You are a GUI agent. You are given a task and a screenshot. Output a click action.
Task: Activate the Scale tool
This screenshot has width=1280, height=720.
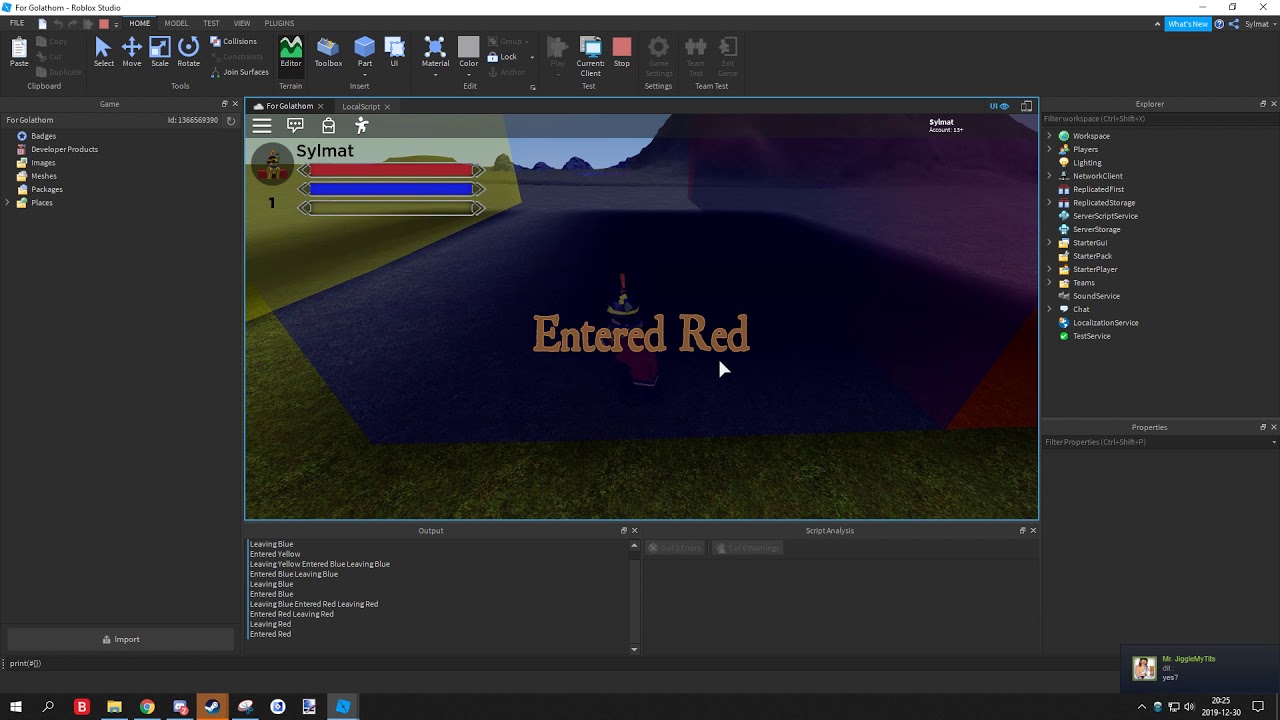point(160,52)
